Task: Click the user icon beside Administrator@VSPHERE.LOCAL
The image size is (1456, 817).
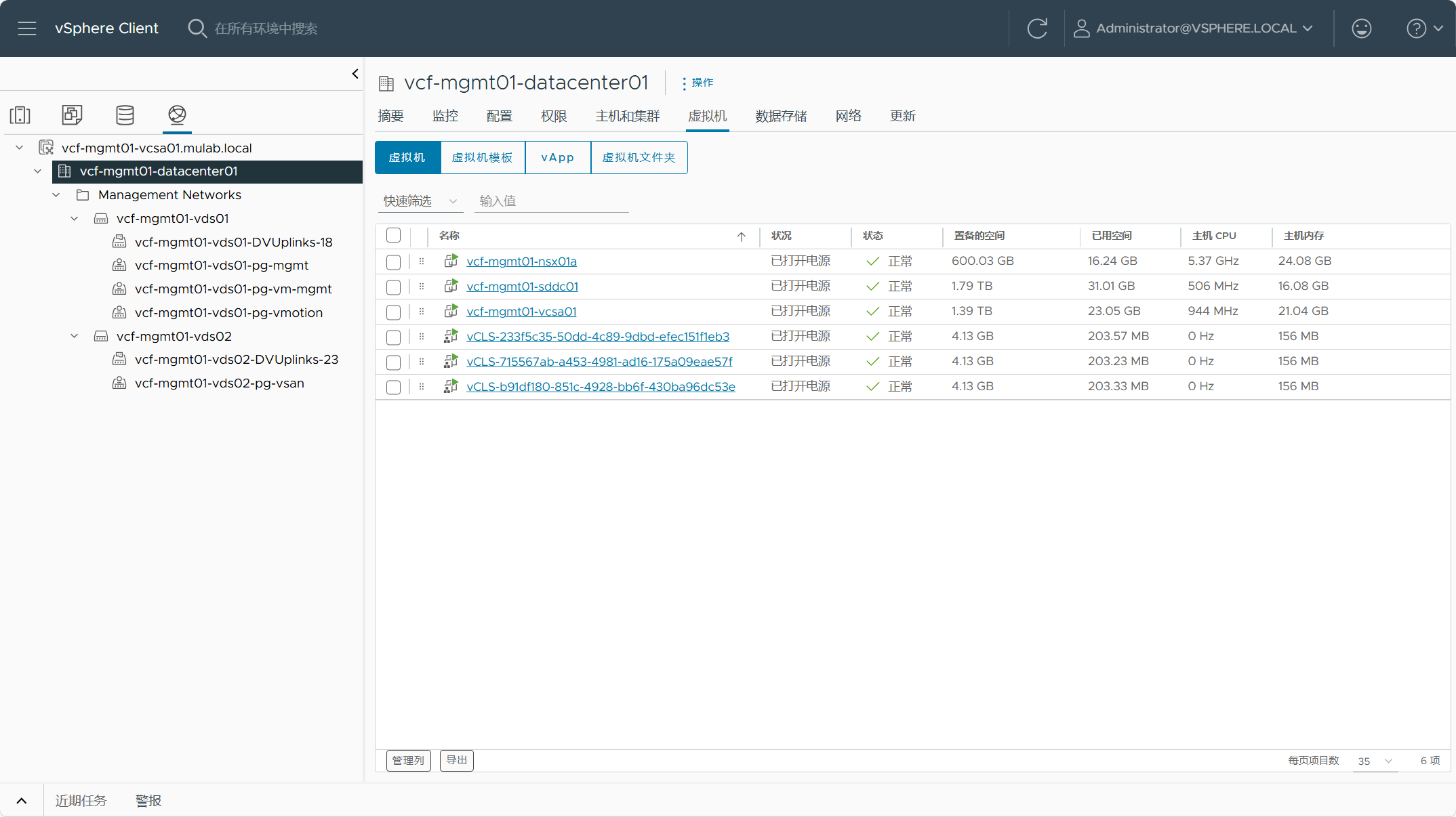Action: coord(1082,28)
